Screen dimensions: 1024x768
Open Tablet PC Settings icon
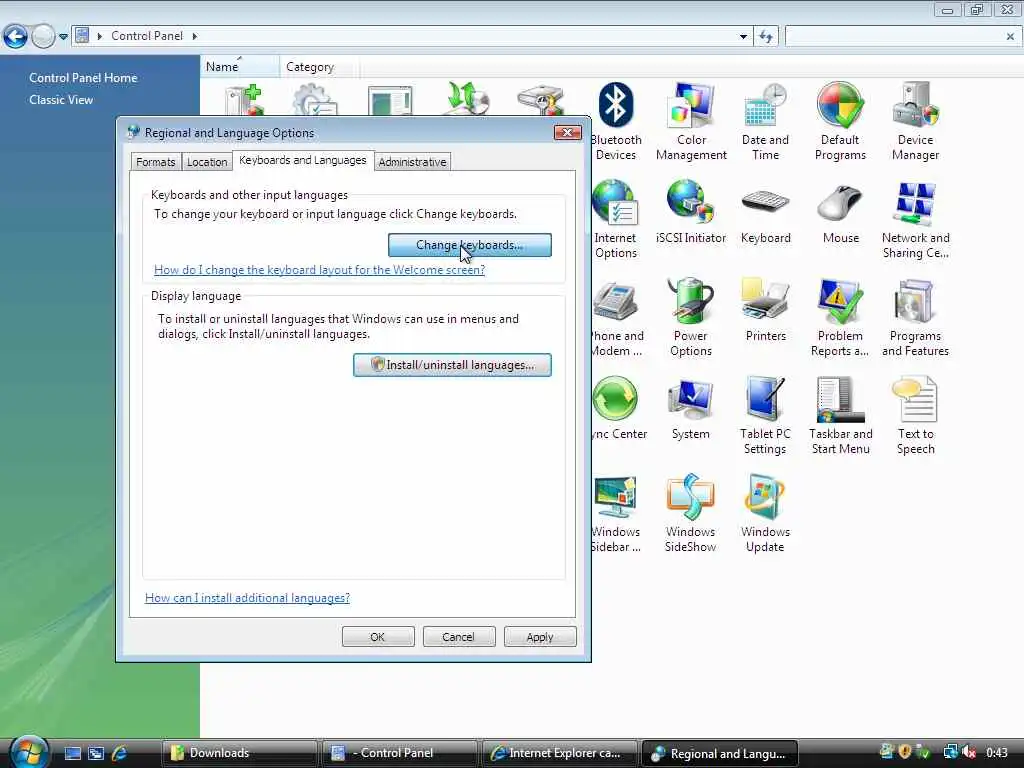click(x=765, y=415)
